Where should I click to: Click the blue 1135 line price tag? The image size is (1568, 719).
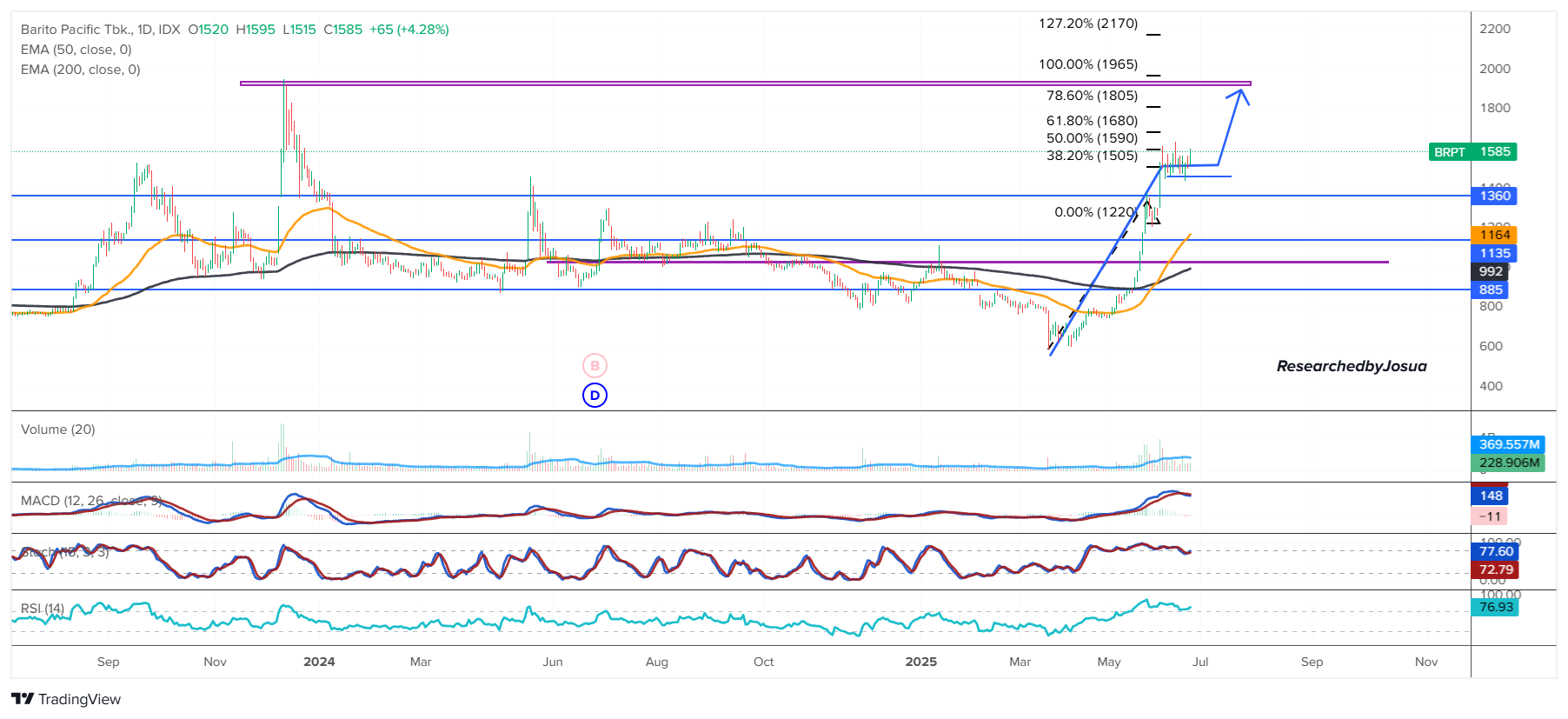[1495, 253]
